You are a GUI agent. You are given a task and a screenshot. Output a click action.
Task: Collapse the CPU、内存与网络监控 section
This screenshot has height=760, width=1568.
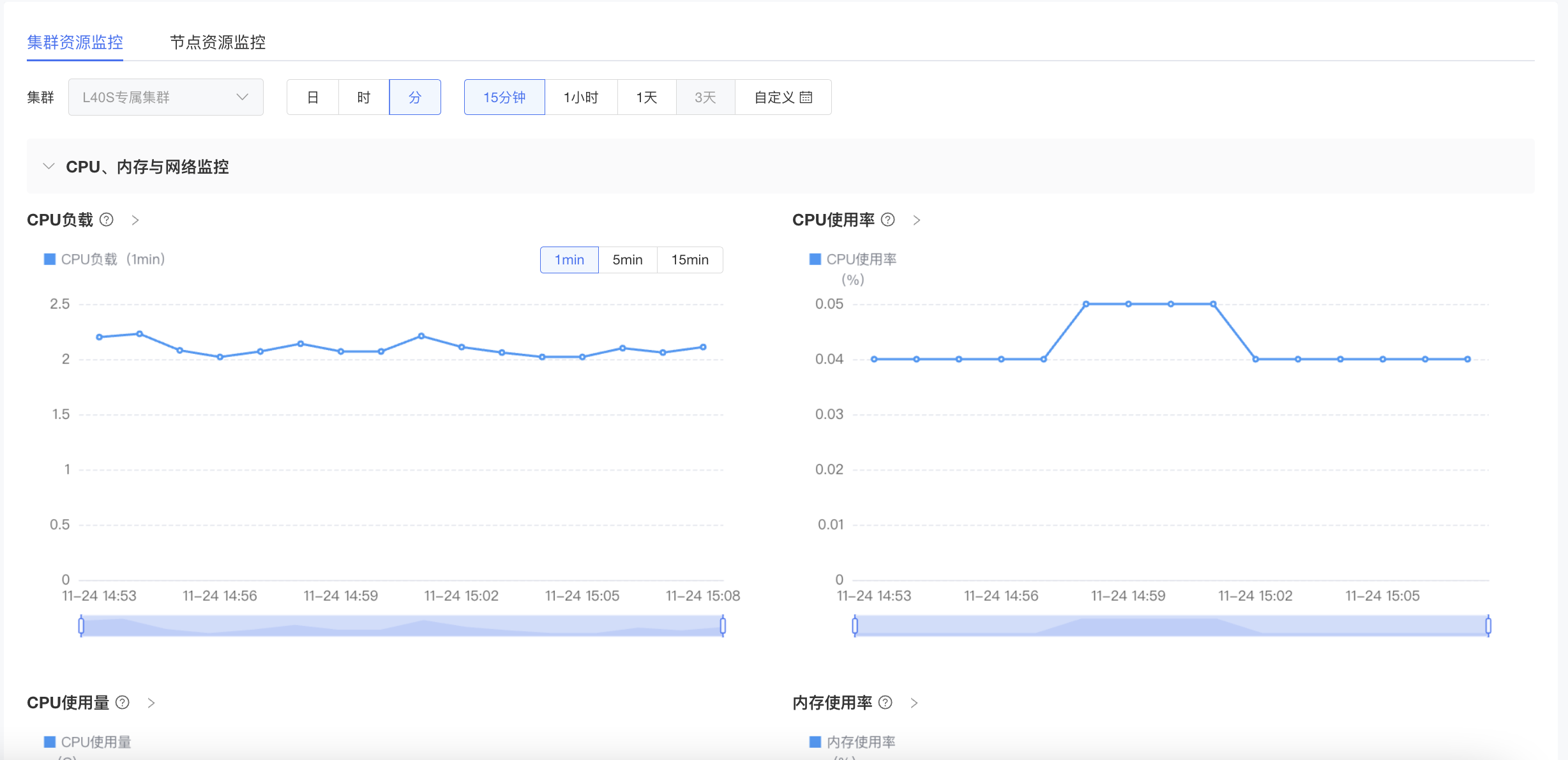point(49,167)
